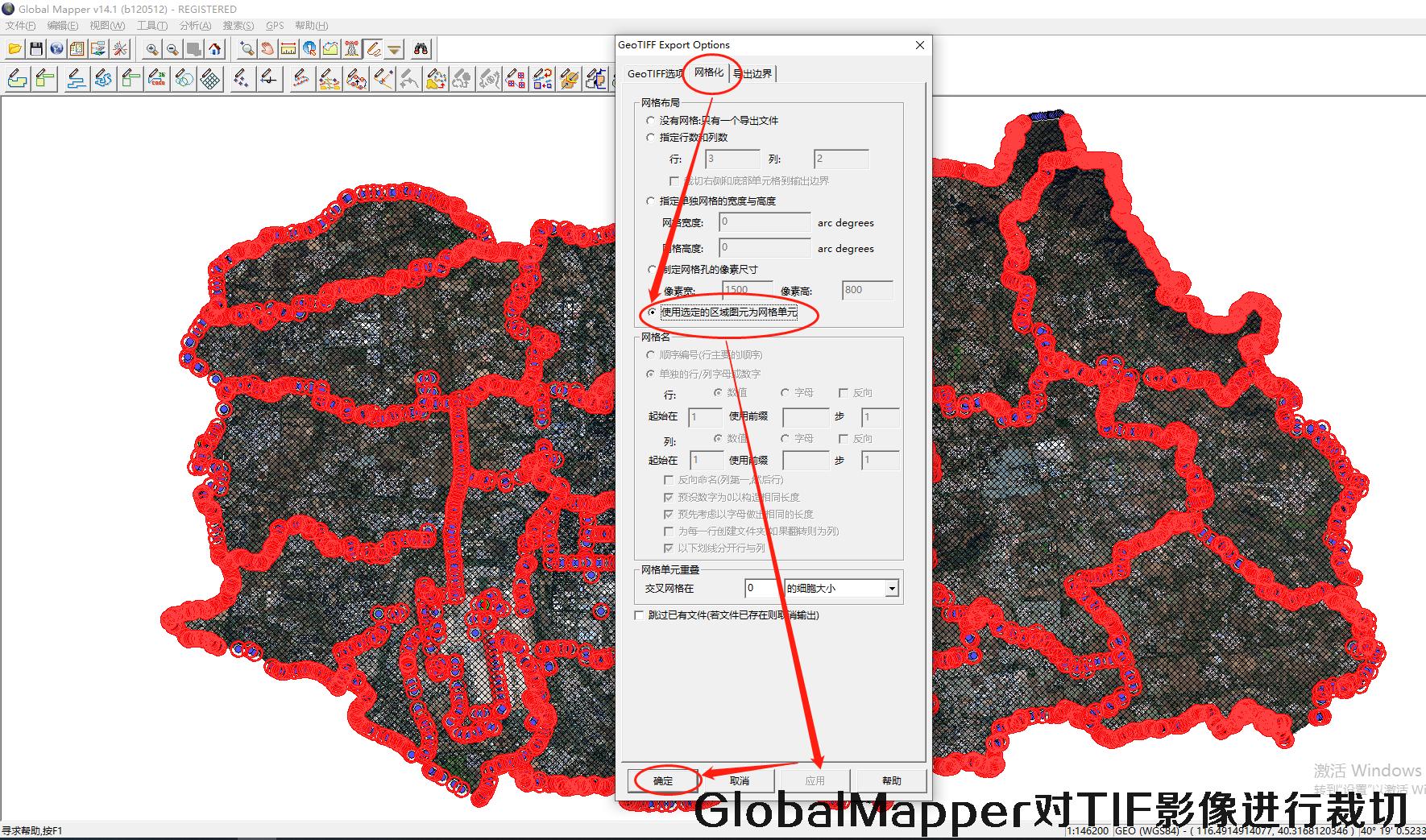Screen dimensions: 1426x840
Task: Open the 文件(F) menu
Action: click(x=20, y=26)
